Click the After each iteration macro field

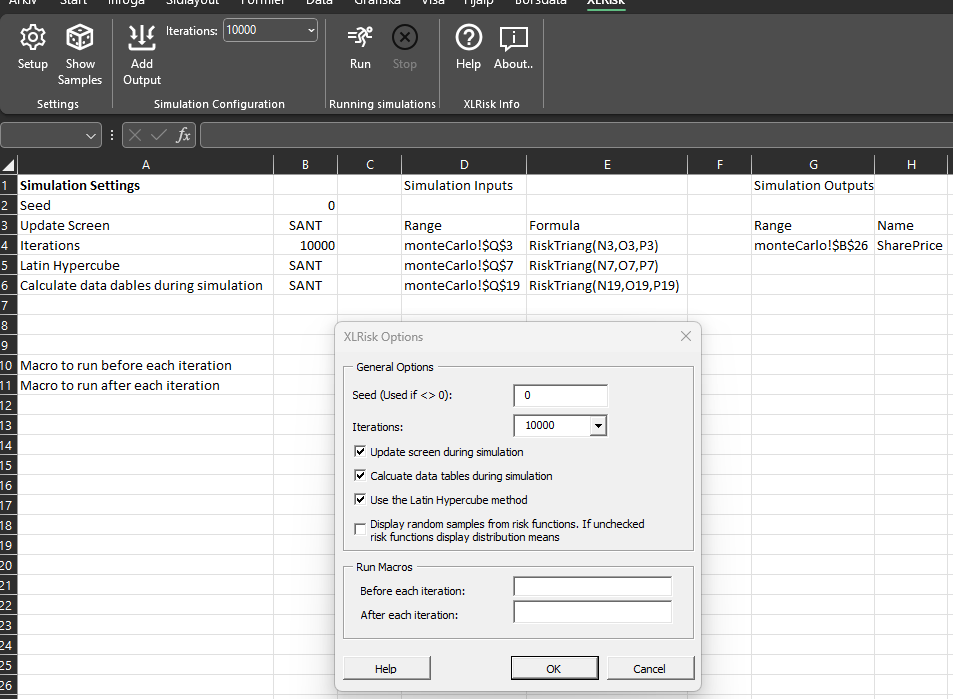(593, 611)
